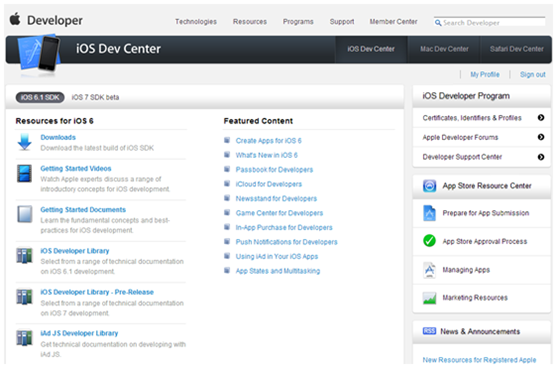Click the Marketing Resources chart icon

point(429,298)
